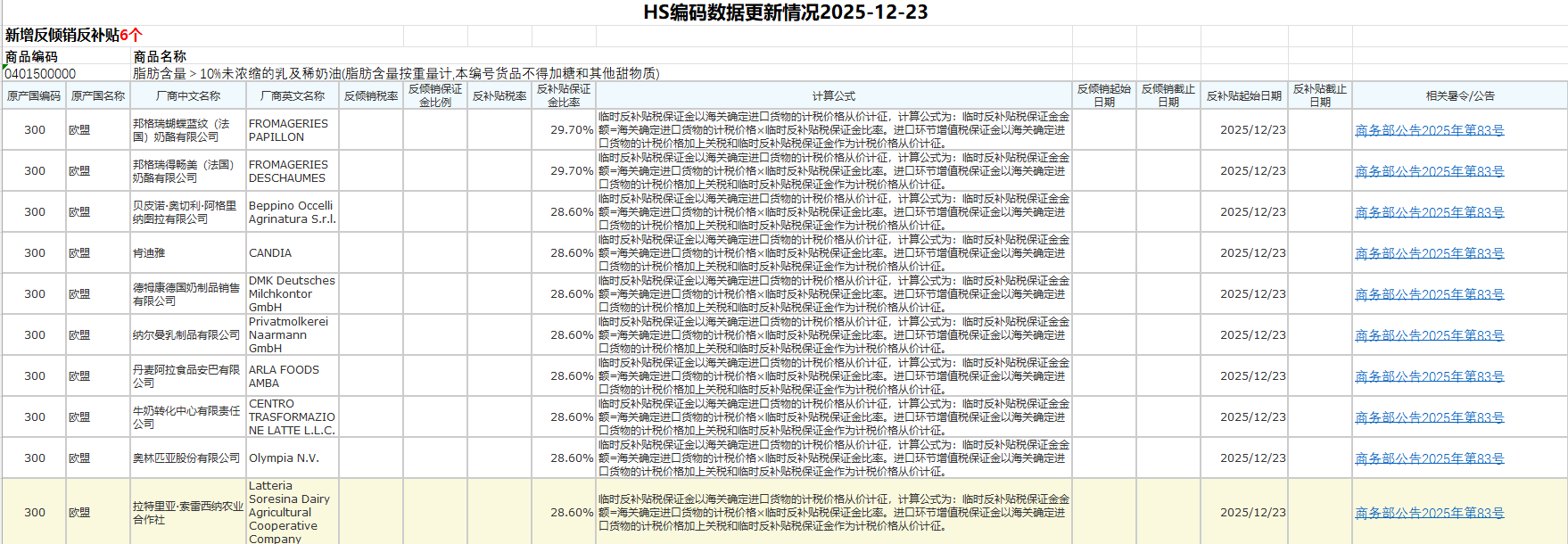Click 28.60% rate in Olympia N.V. row
This screenshot has height=544, width=1568.
pos(572,458)
